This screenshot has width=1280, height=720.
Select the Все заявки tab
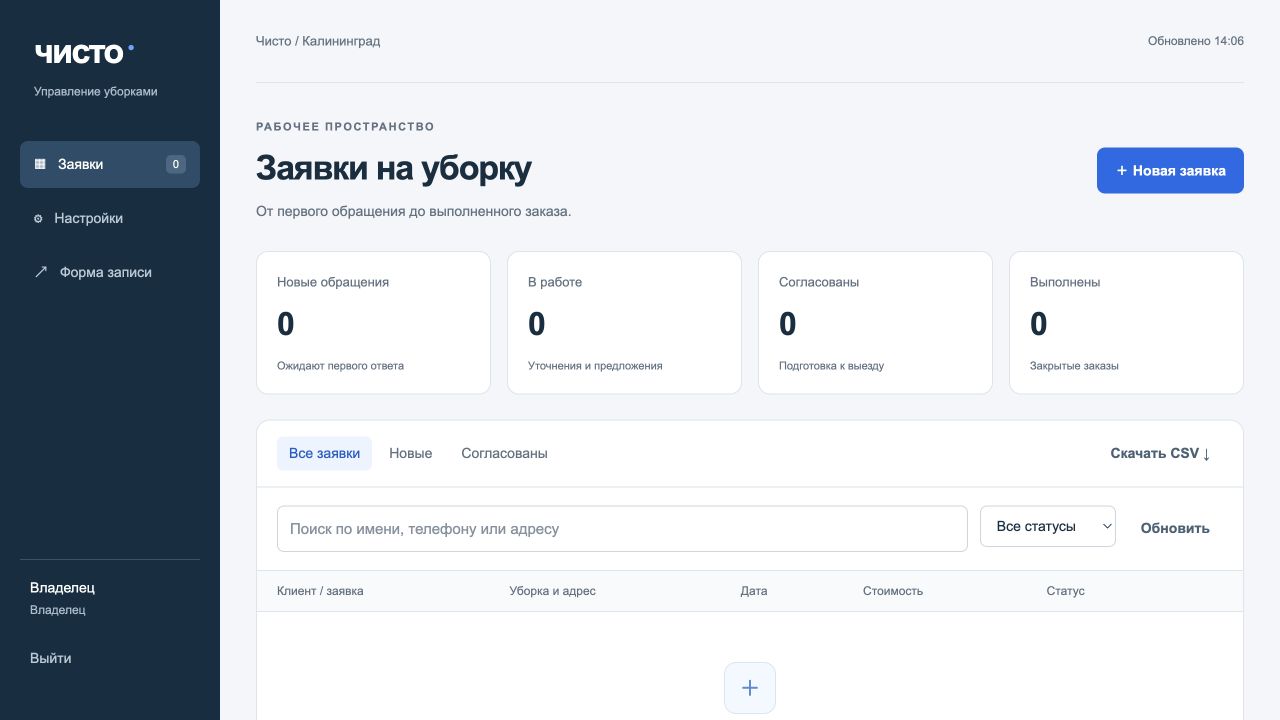tap(324, 453)
